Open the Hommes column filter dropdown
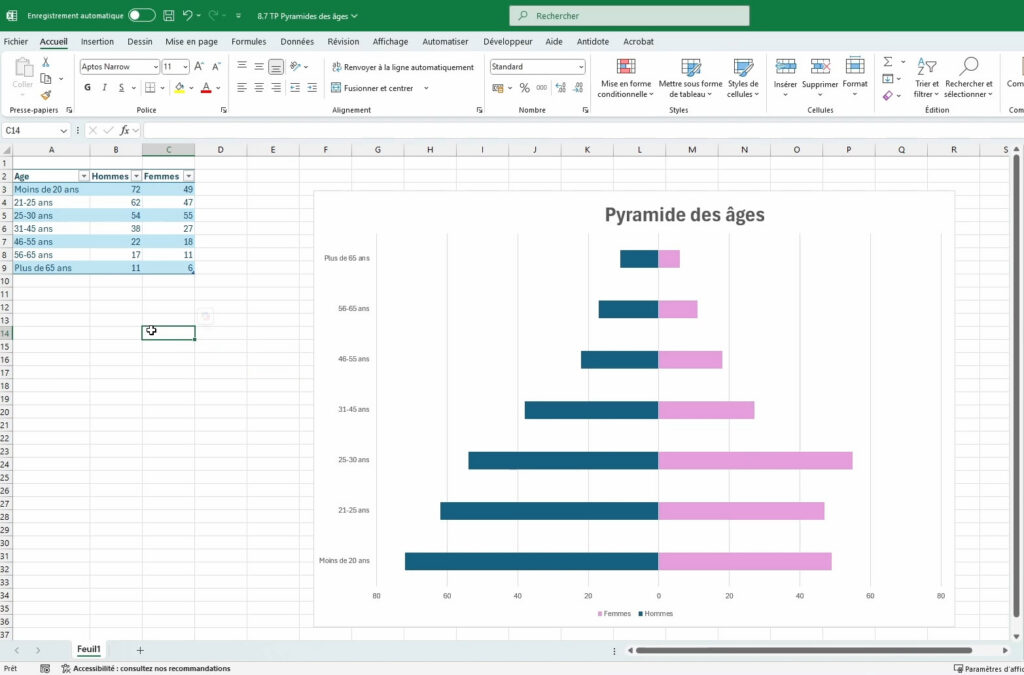This screenshot has width=1024, height=675. pos(136,176)
